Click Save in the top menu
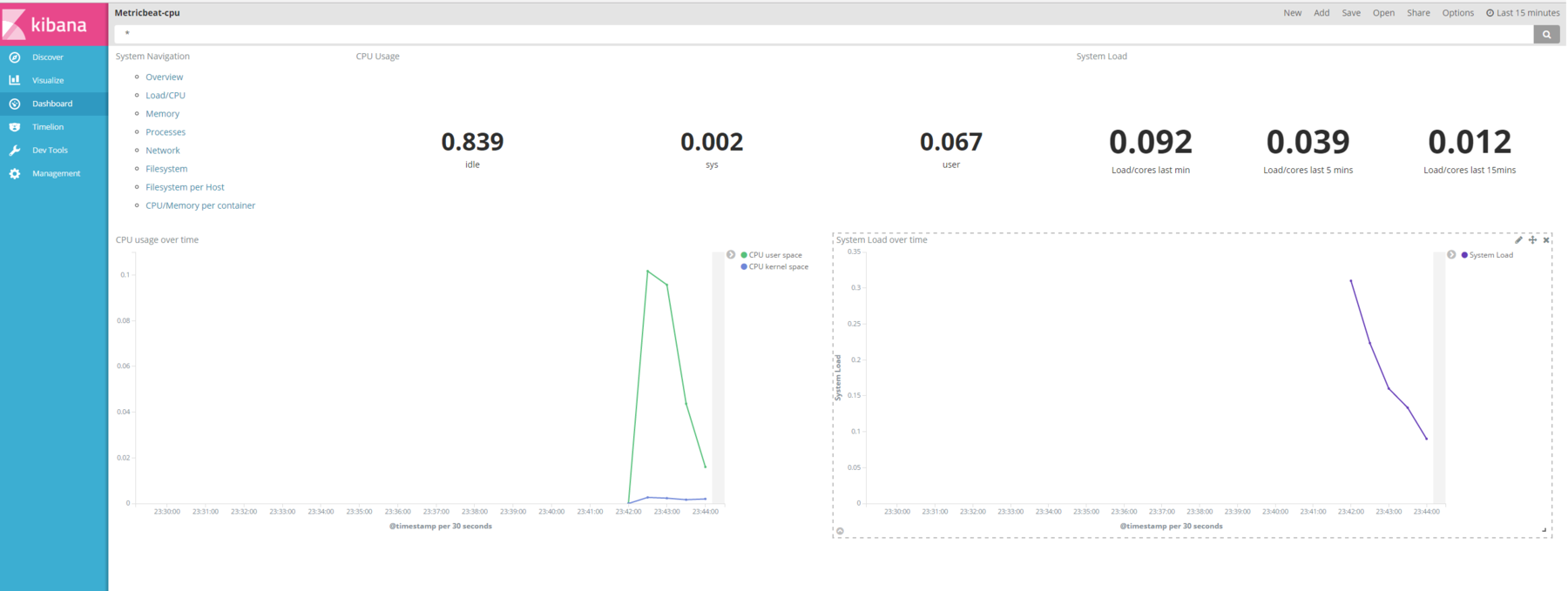Image resolution: width=1568 pixels, height=591 pixels. [1351, 13]
